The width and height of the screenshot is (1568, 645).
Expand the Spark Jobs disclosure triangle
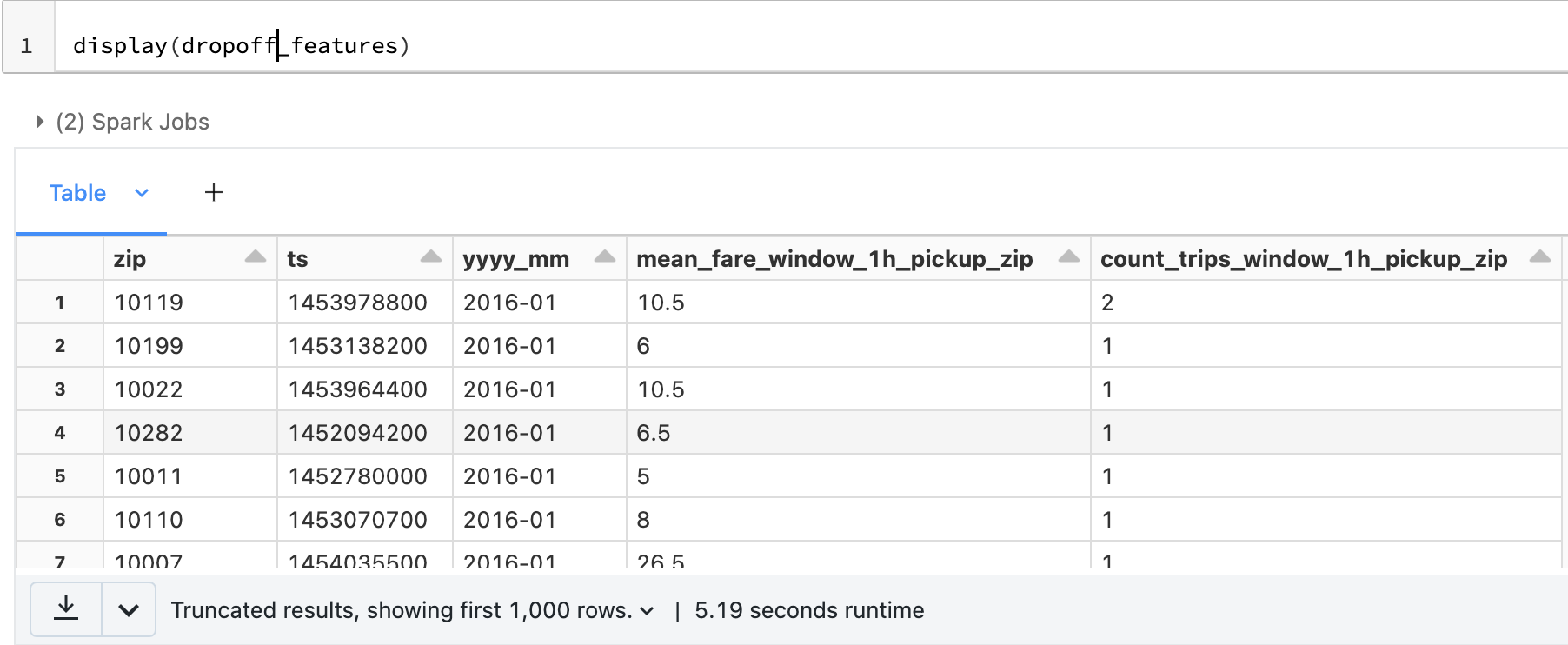[39, 122]
